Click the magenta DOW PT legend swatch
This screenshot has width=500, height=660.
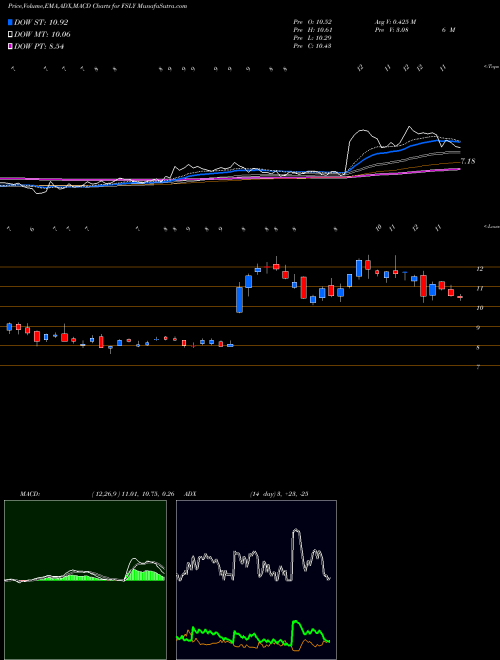(x=10, y=47)
